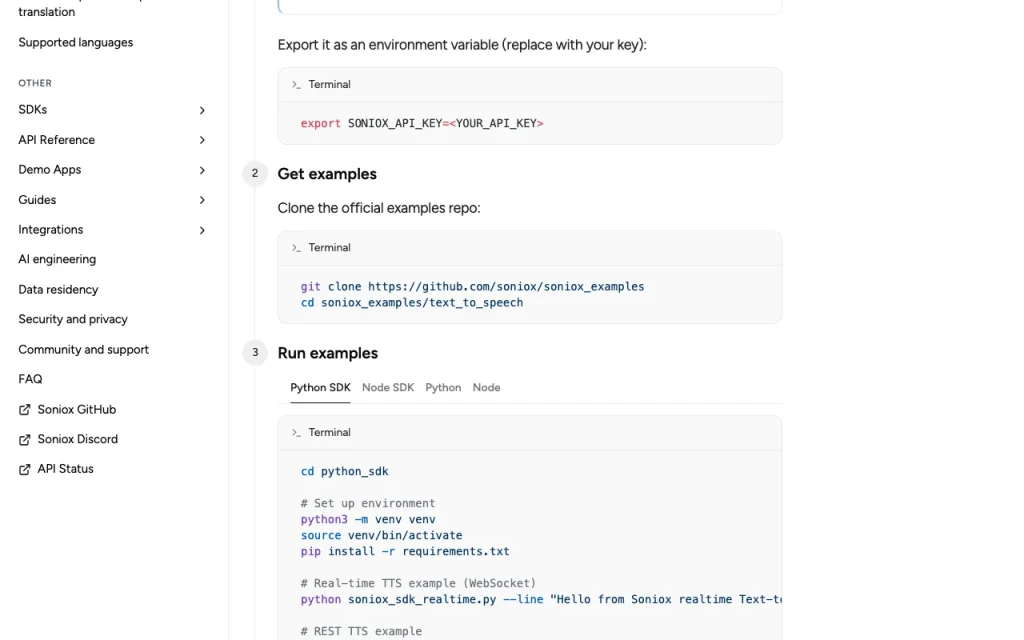
Task: Expand the Guides chevron
Action: coord(202,200)
